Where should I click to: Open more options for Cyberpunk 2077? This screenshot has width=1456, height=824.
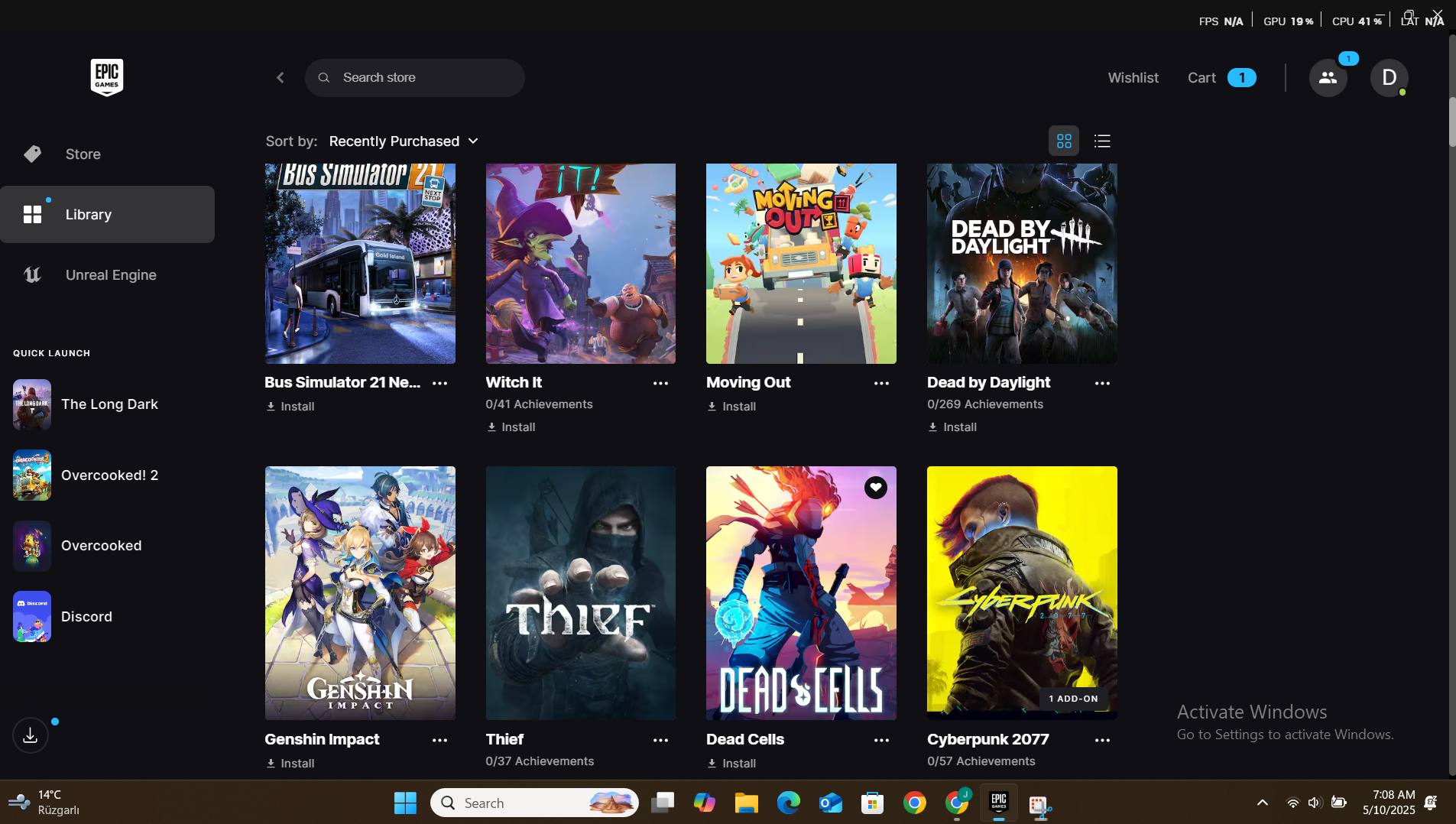tap(1102, 740)
